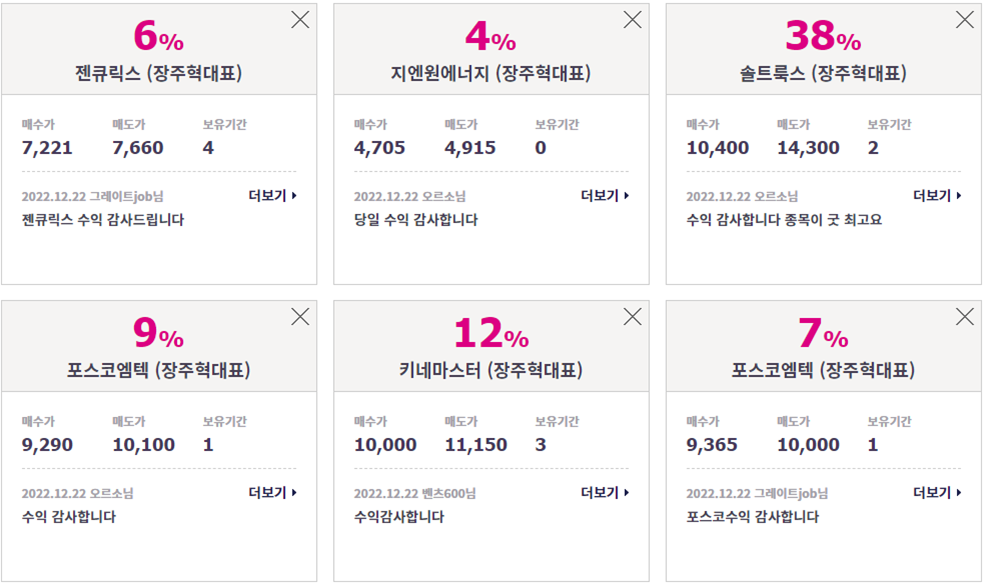This screenshot has width=986, height=586.
Task: Open 더보기 for 벤츠600님 review
Action: (x=604, y=492)
